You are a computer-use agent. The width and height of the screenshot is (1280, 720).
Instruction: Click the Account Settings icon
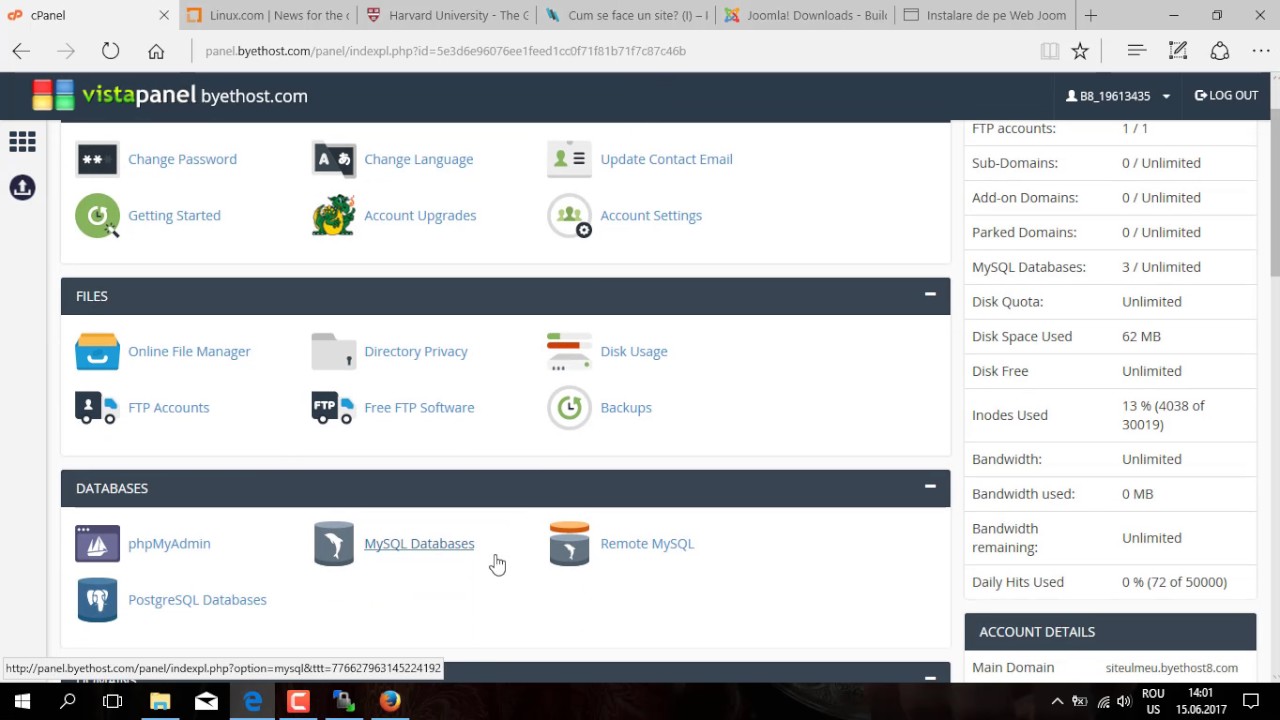click(569, 215)
